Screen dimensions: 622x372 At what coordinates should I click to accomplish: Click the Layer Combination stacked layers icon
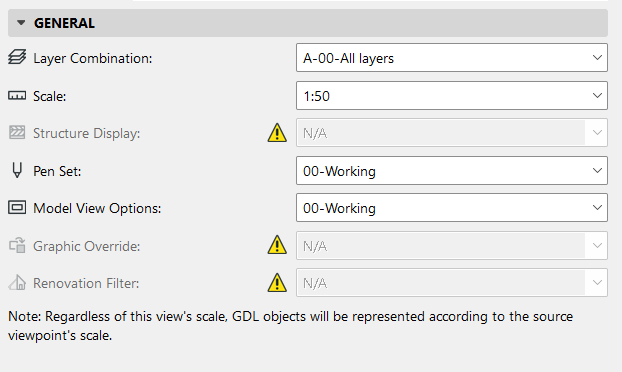[17, 58]
